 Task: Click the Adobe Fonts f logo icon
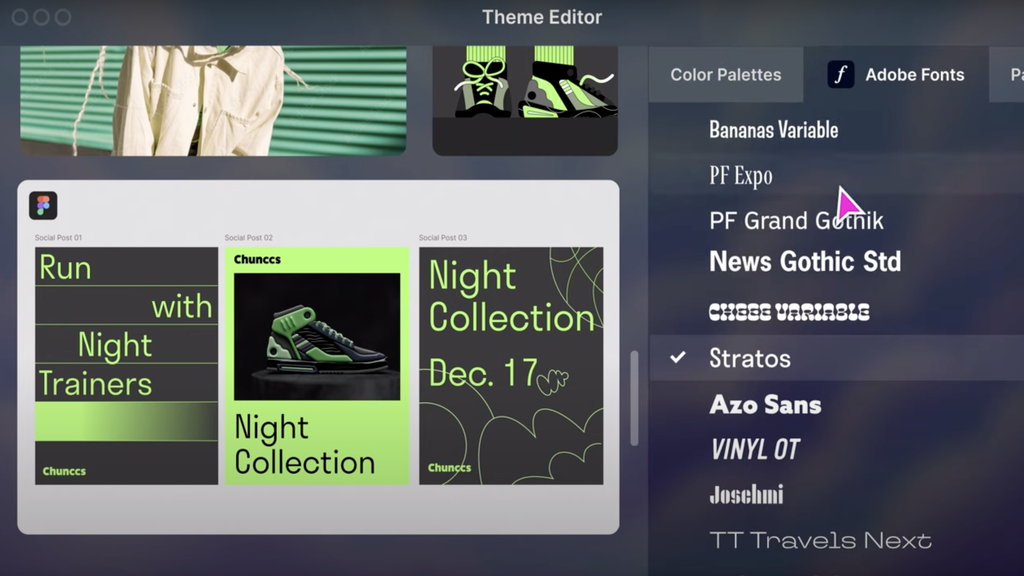point(840,74)
